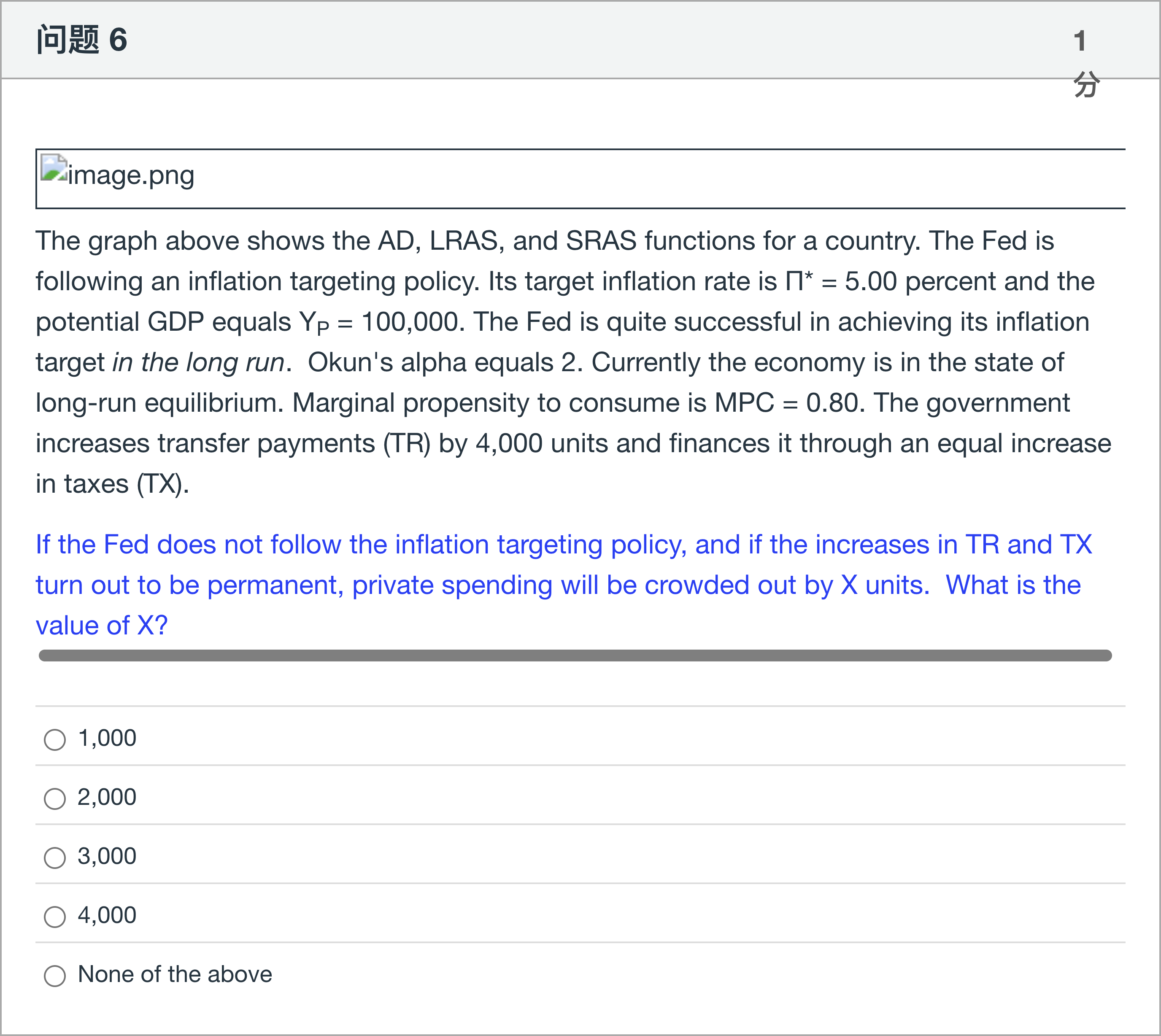Click the 问题 6 heading

click(x=82, y=40)
